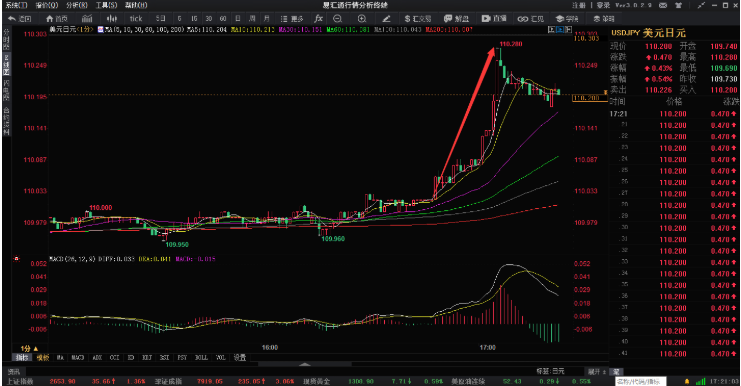Select the BOLL indicator tab
Screen dimensions: 741x386
(201, 358)
